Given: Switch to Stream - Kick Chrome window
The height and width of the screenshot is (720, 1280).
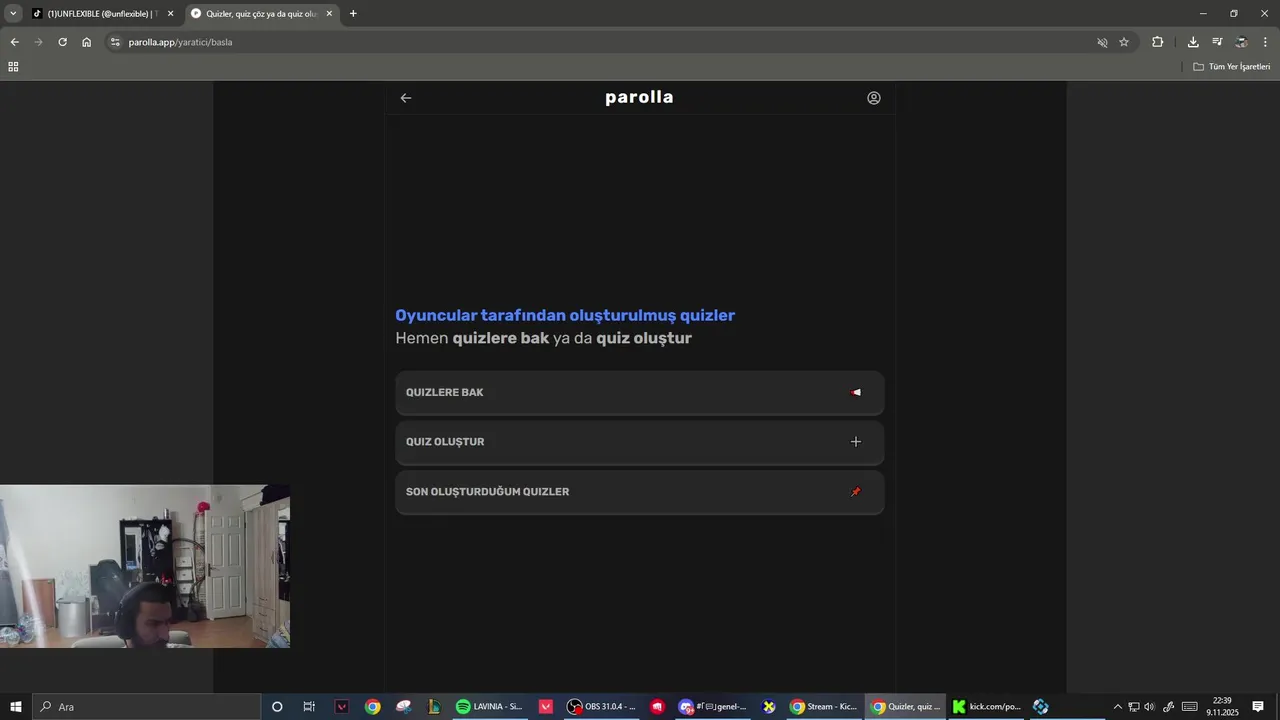Looking at the screenshot, I should click(825, 707).
